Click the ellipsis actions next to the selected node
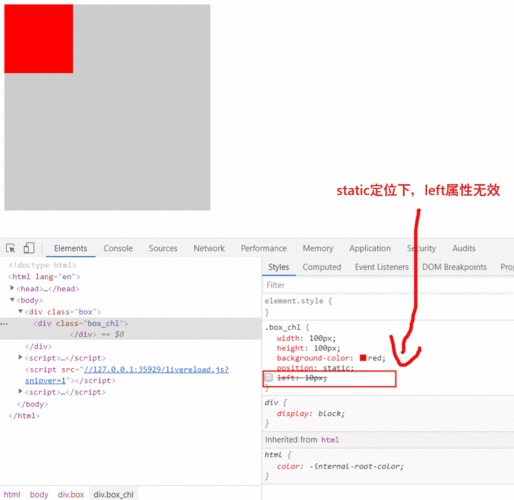 [x=4, y=324]
